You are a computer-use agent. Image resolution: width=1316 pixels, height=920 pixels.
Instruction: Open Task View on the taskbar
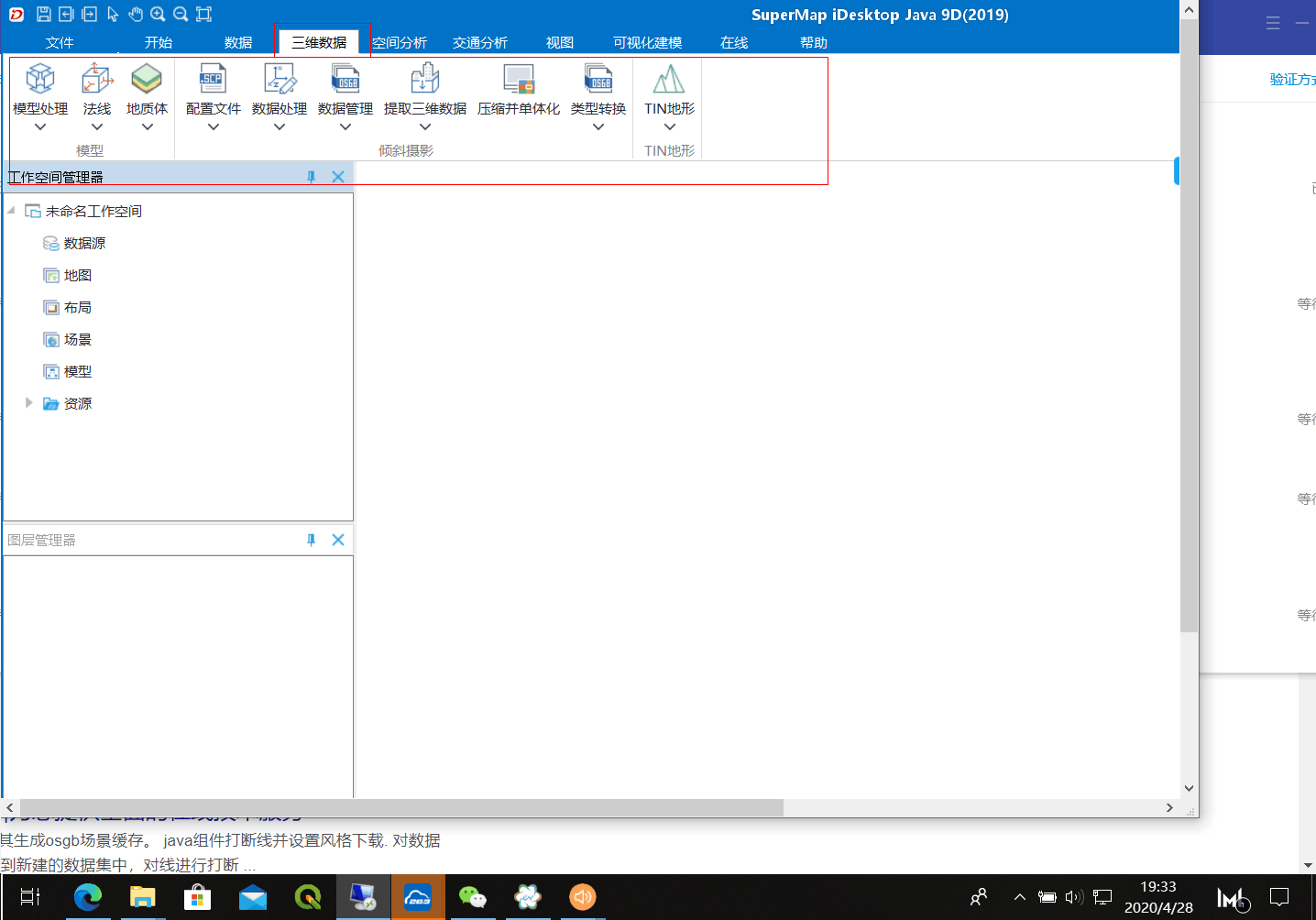(x=30, y=897)
